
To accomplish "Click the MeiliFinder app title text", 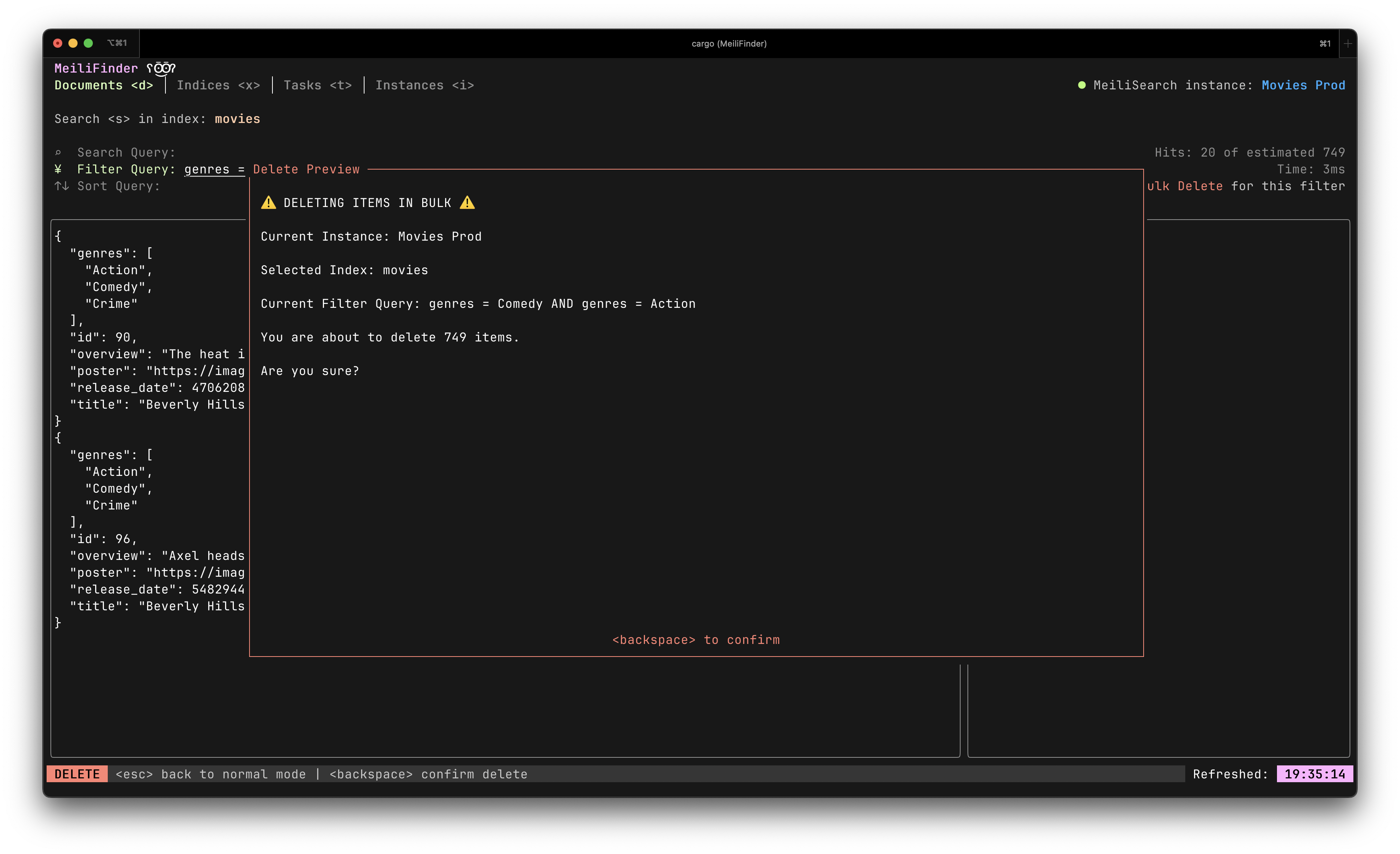I will pos(96,69).
